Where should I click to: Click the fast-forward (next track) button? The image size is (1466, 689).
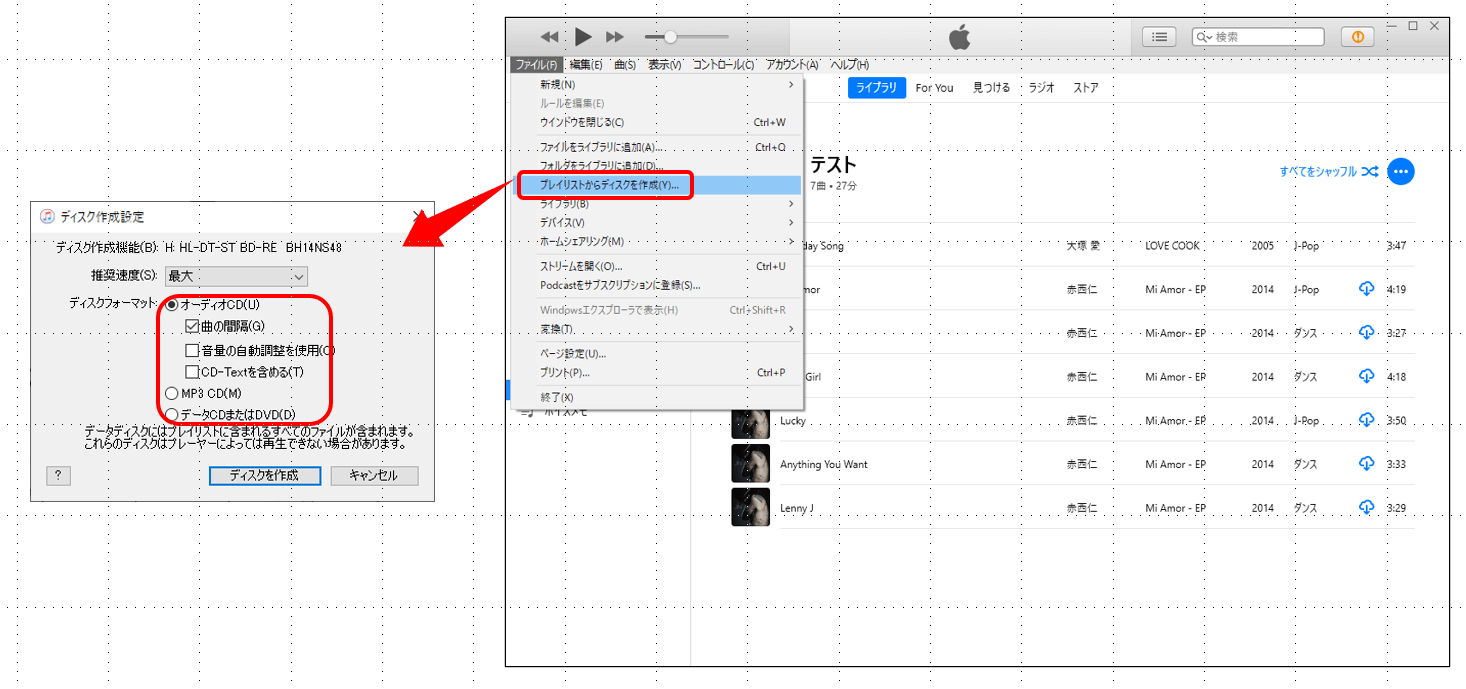(x=615, y=37)
